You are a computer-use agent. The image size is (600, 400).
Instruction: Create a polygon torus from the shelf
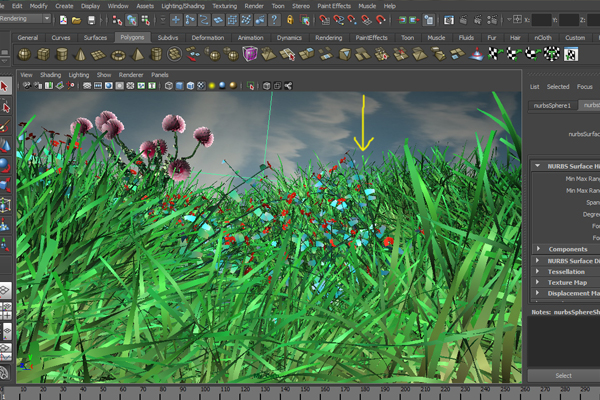click(118, 55)
